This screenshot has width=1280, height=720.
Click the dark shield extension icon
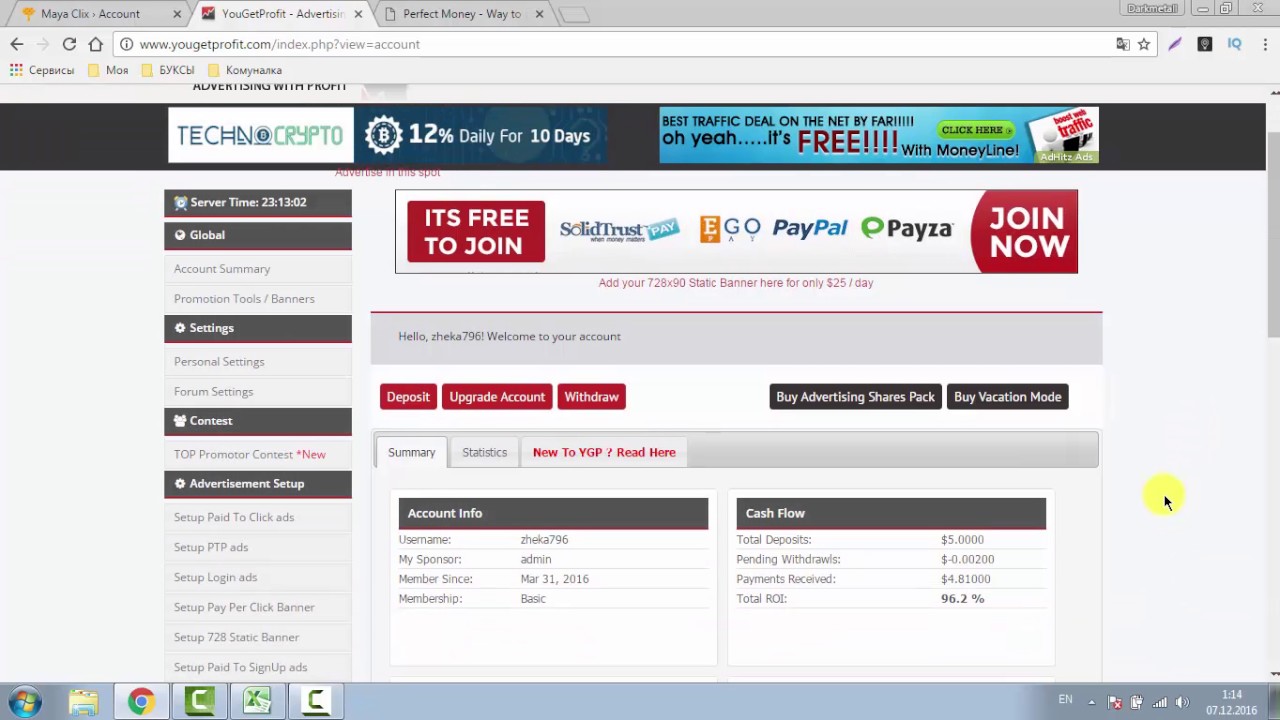tap(1205, 44)
